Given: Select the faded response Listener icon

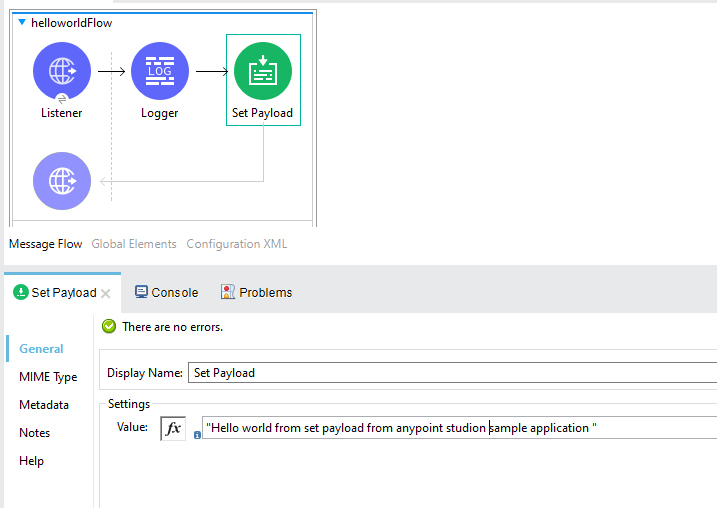Looking at the screenshot, I should [62, 181].
